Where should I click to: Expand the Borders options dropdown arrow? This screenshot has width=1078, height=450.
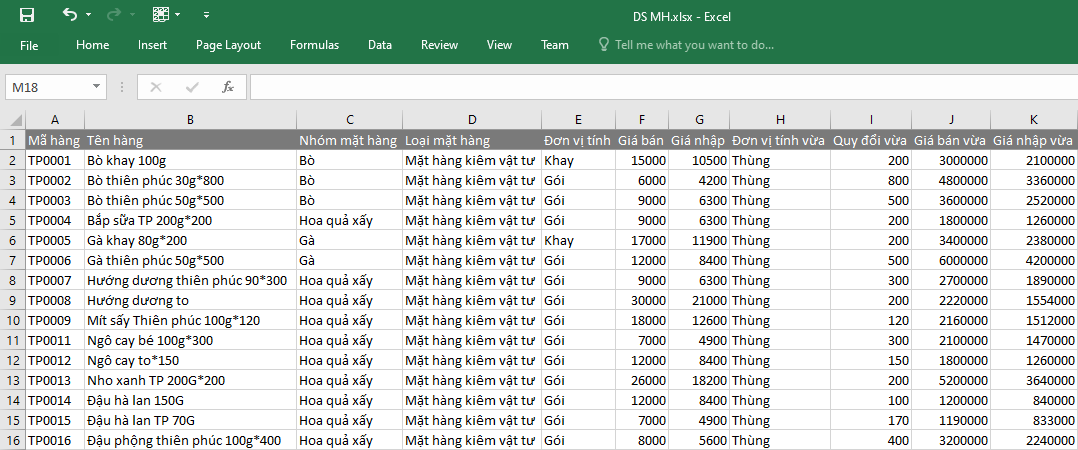178,16
